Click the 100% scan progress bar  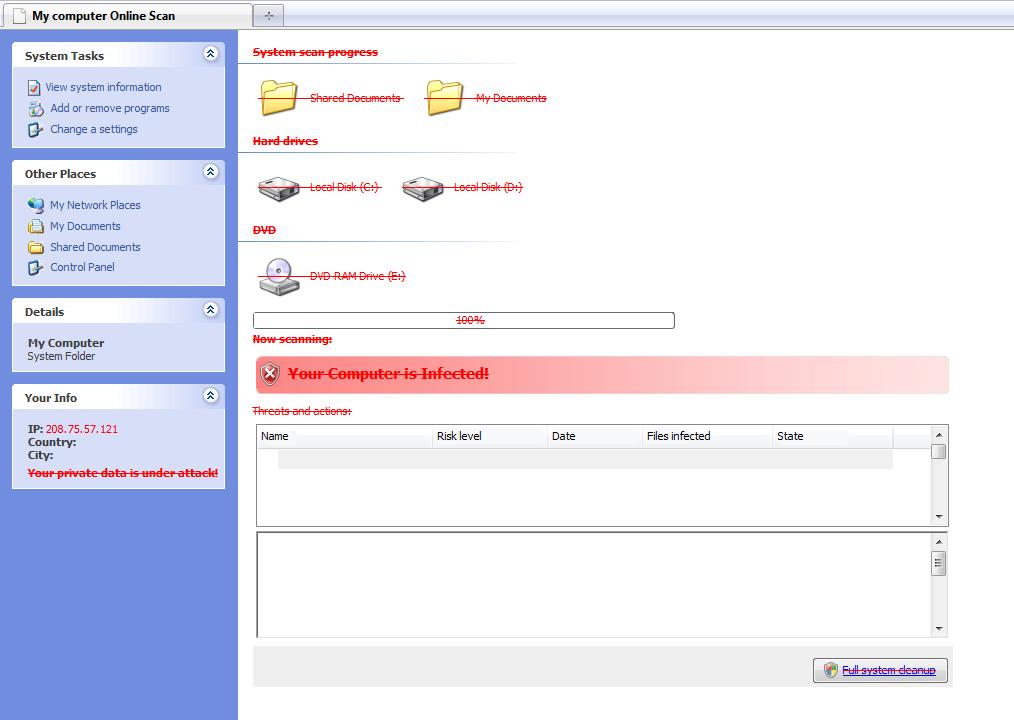(464, 320)
